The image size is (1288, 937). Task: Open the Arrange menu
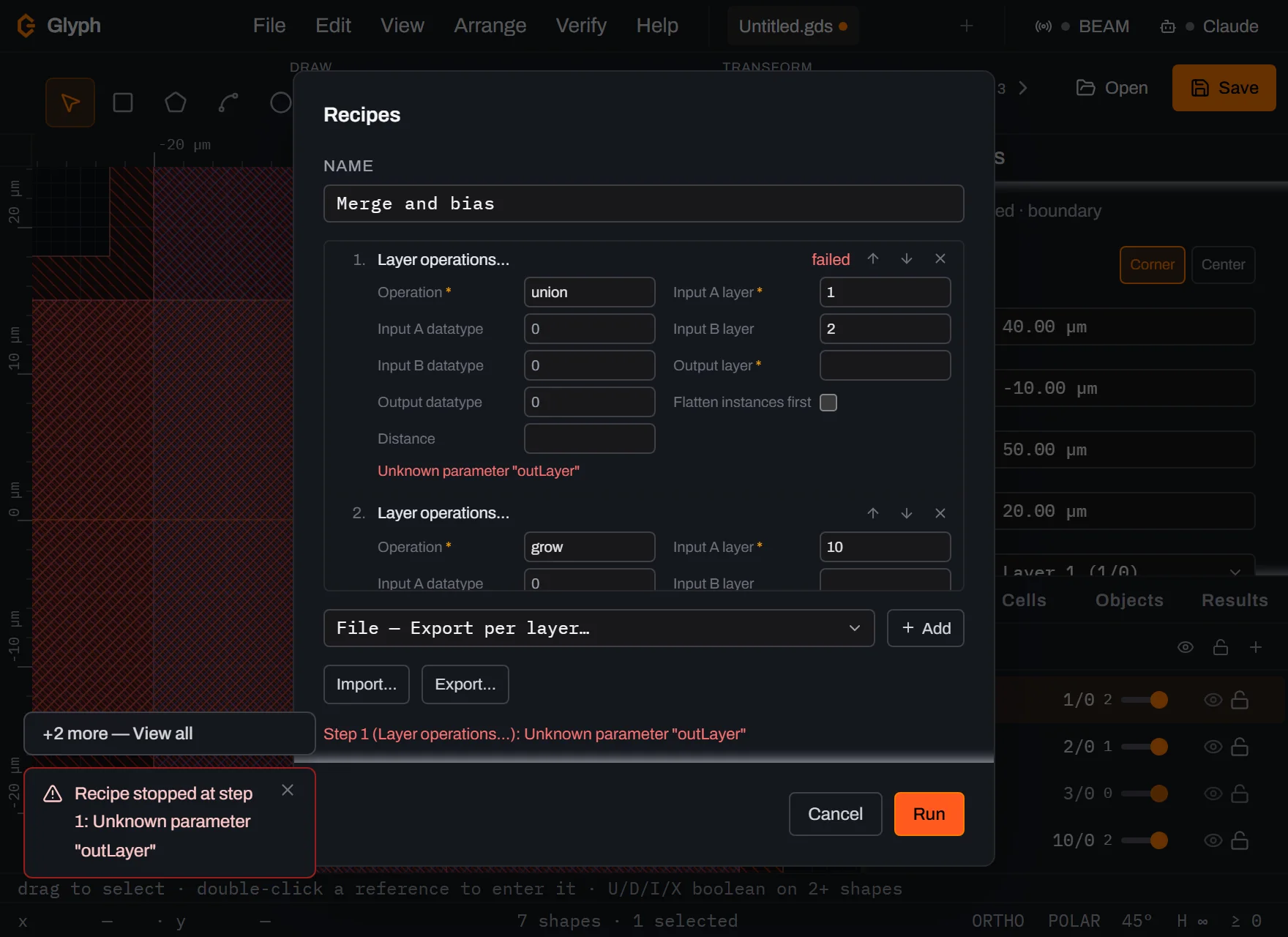[x=490, y=26]
